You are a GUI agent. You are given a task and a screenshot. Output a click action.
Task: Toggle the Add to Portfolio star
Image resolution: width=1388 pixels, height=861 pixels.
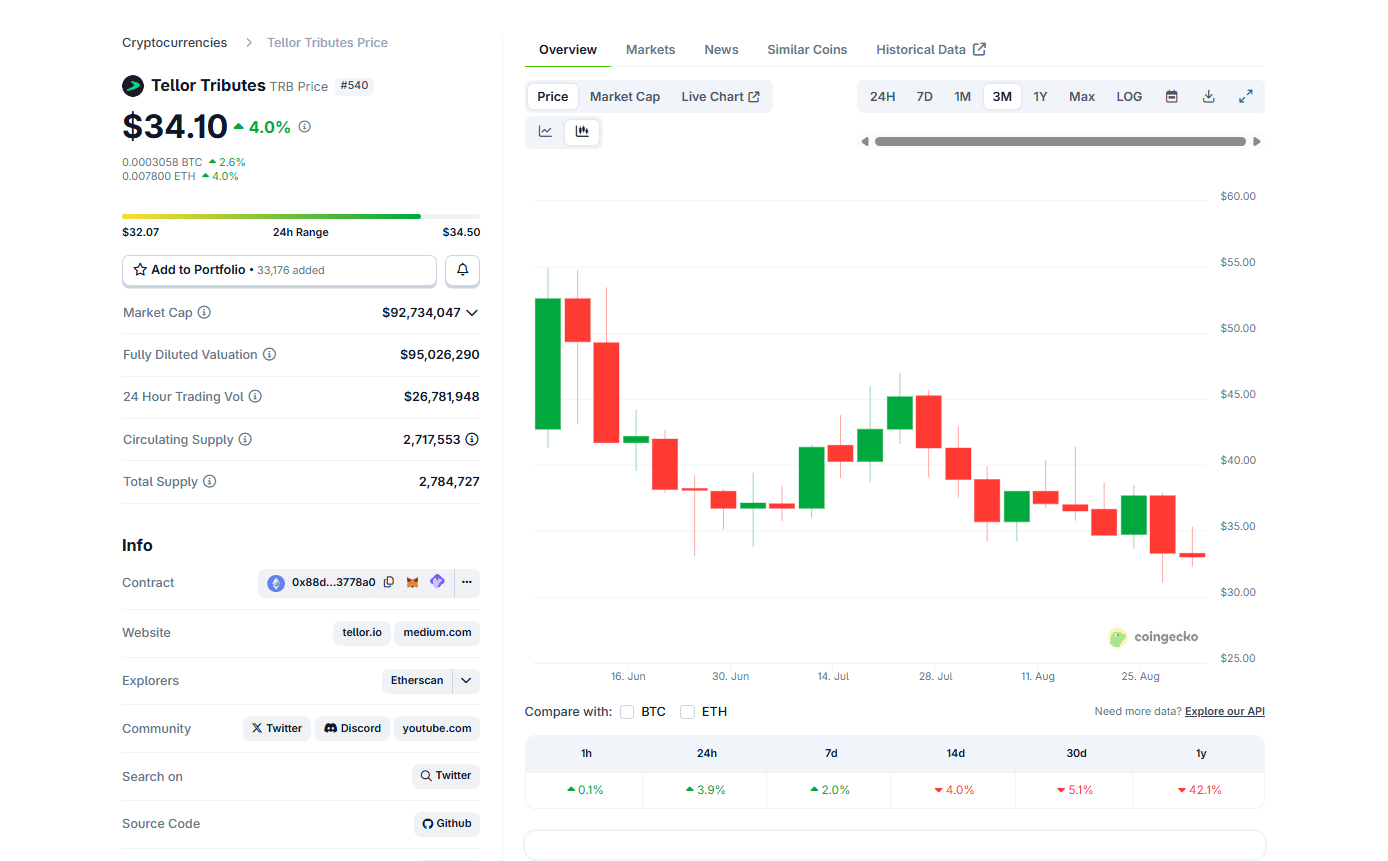140,270
